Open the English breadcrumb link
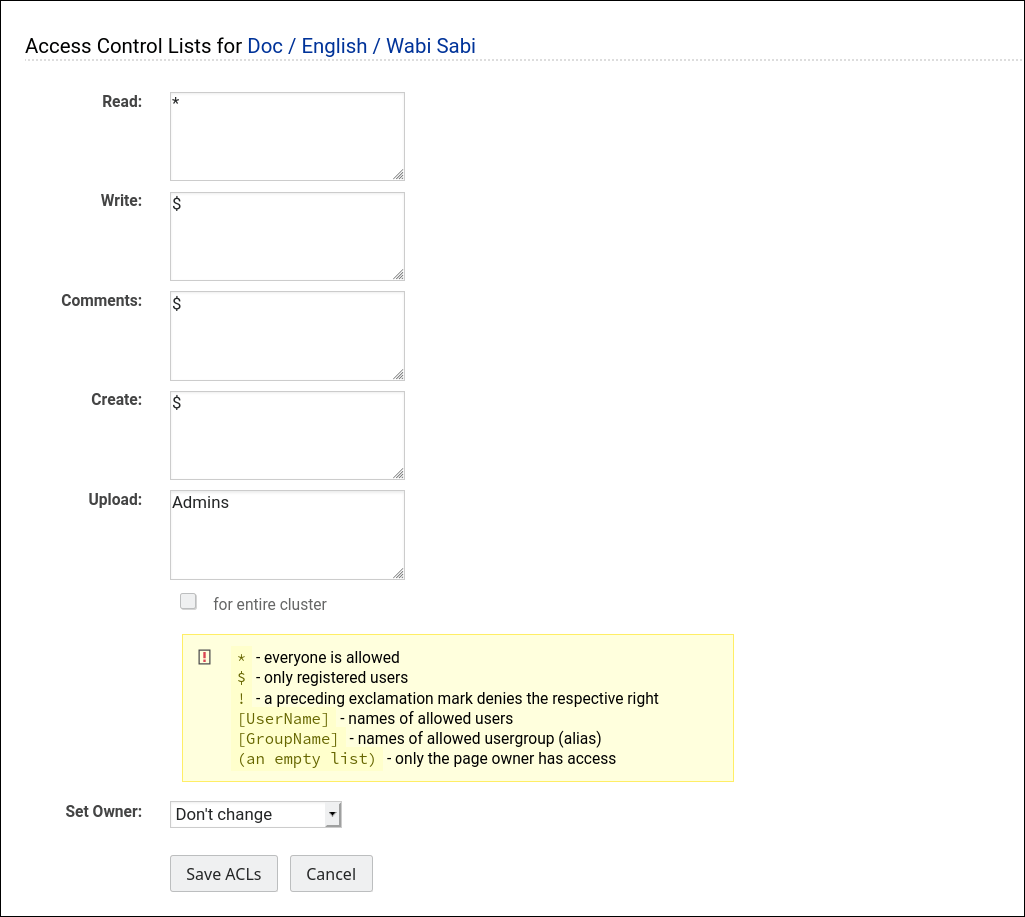 click(x=336, y=46)
